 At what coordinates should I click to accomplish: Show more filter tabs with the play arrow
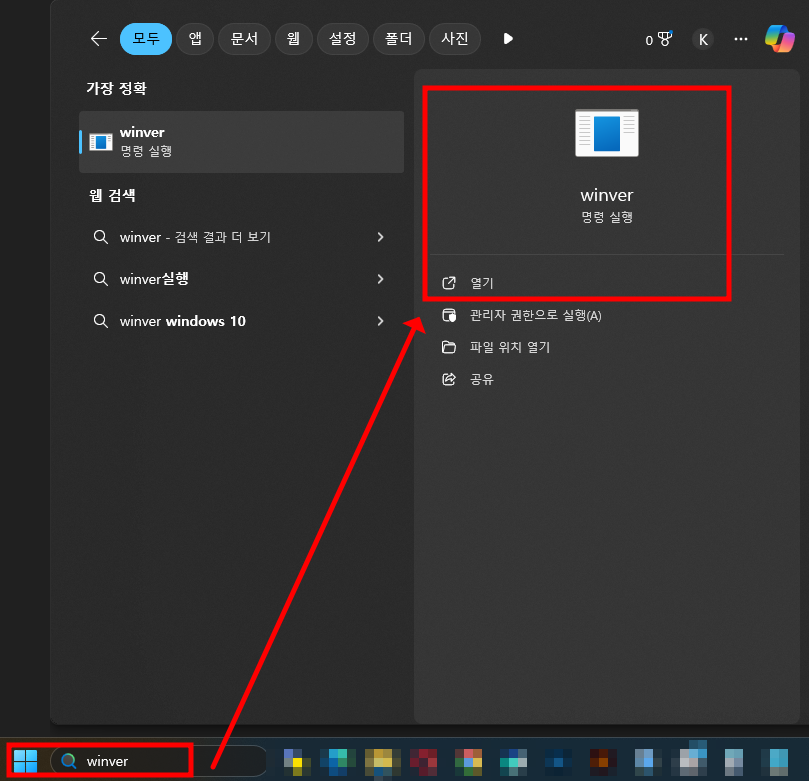pos(508,39)
